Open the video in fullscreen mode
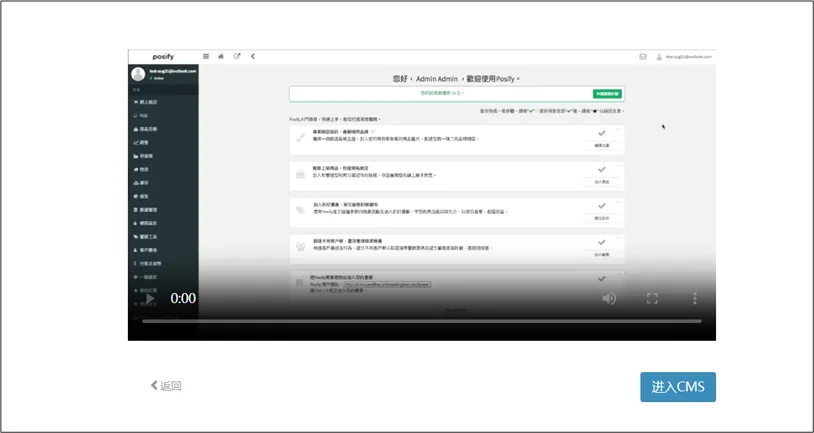The height and width of the screenshot is (433, 814). (652, 299)
